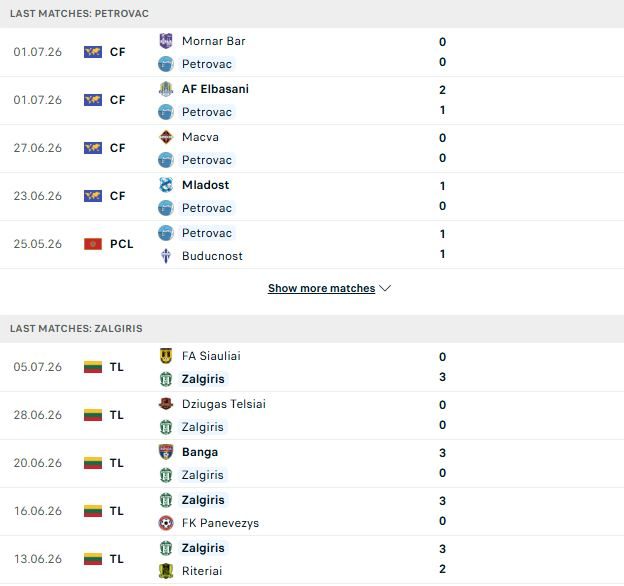The width and height of the screenshot is (624, 586).
Task: Open the AF Elbasani team link
Action: (x=215, y=89)
